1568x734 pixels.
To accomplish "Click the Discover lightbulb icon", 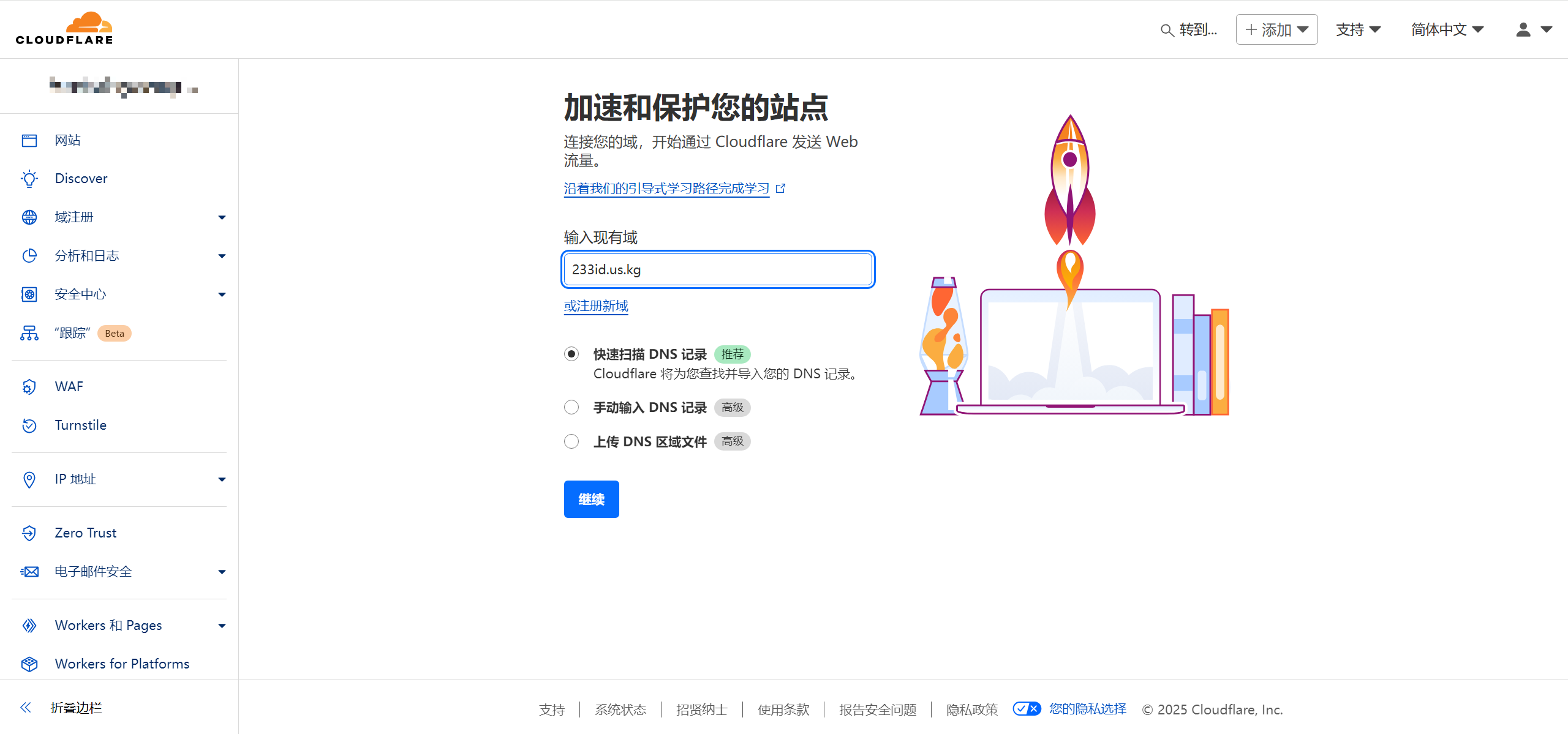I will [29, 179].
